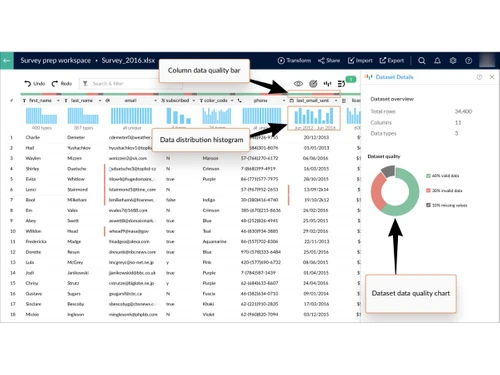500x375 pixels.
Task: Click the phone type icon of phone column
Action: click(x=240, y=100)
